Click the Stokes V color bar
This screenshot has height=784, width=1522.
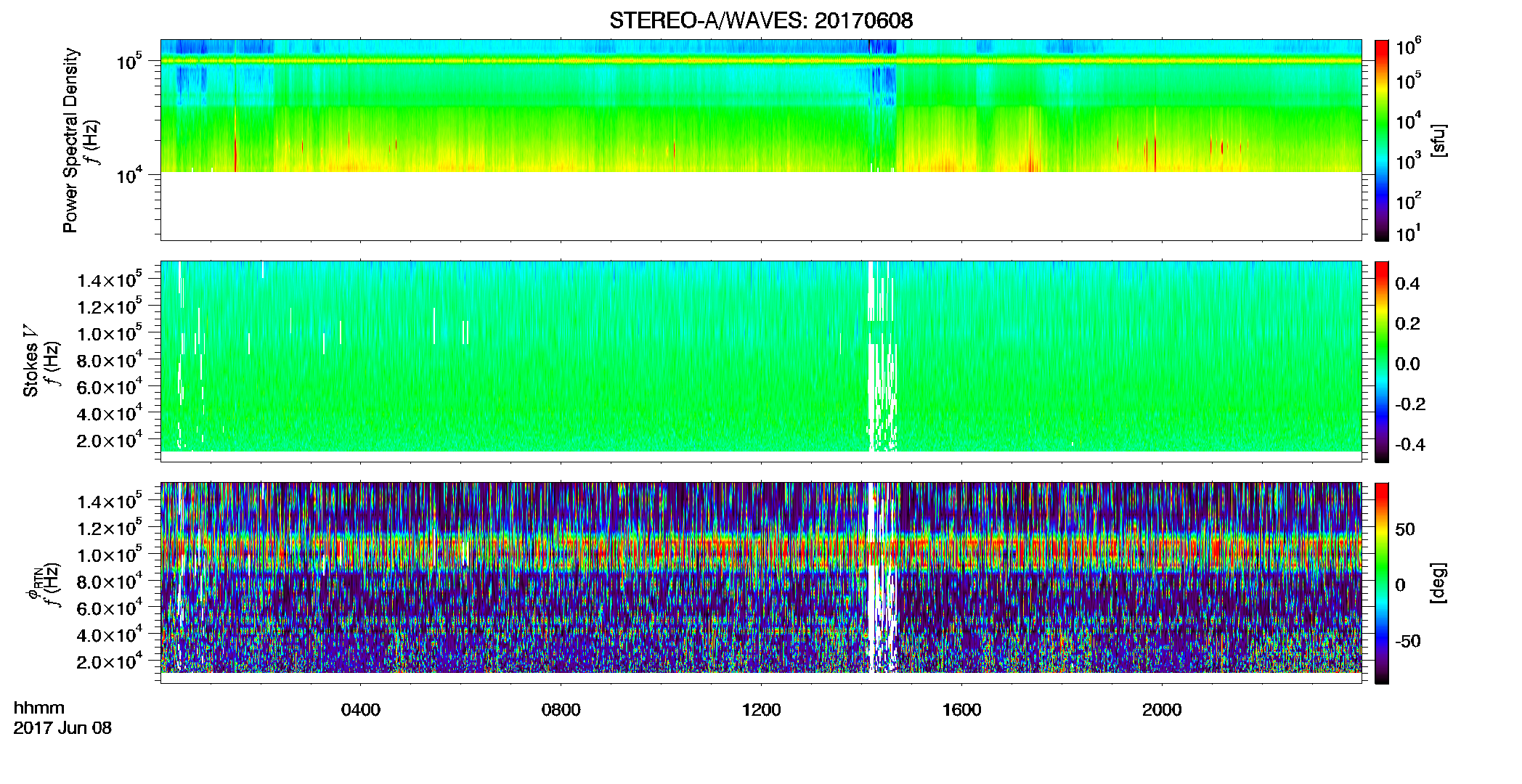click(1382, 362)
